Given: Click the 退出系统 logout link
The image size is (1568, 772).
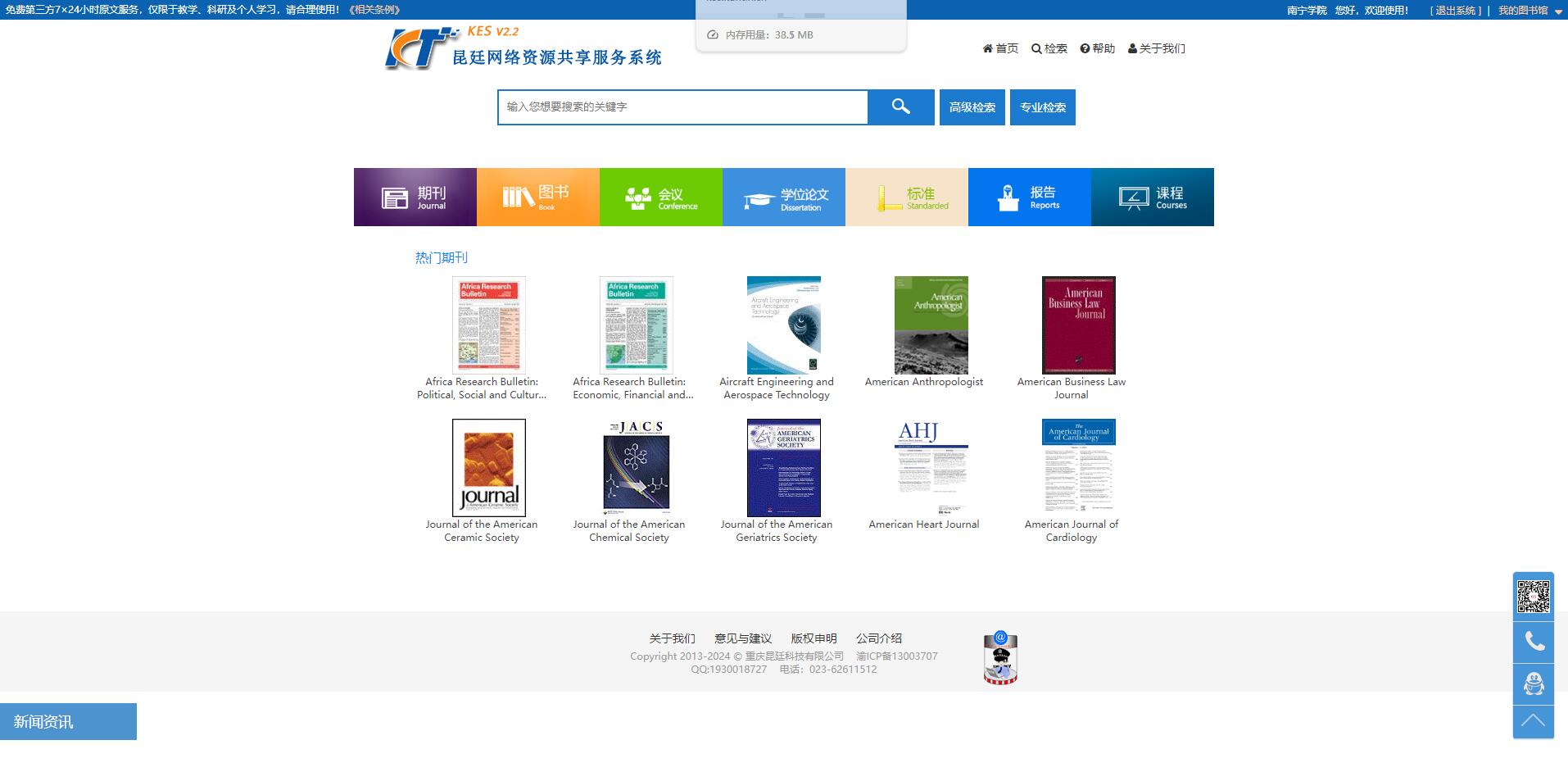Looking at the screenshot, I should 1455,11.
